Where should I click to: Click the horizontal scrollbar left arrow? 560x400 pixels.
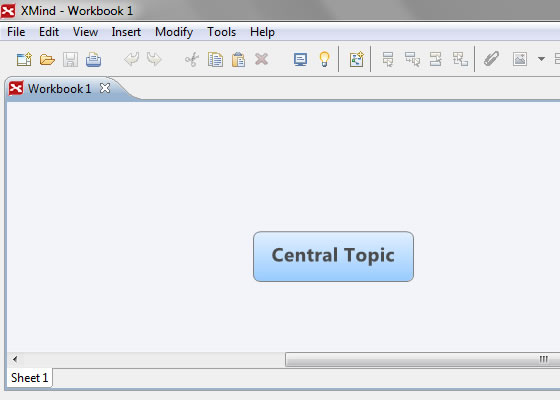point(15,359)
